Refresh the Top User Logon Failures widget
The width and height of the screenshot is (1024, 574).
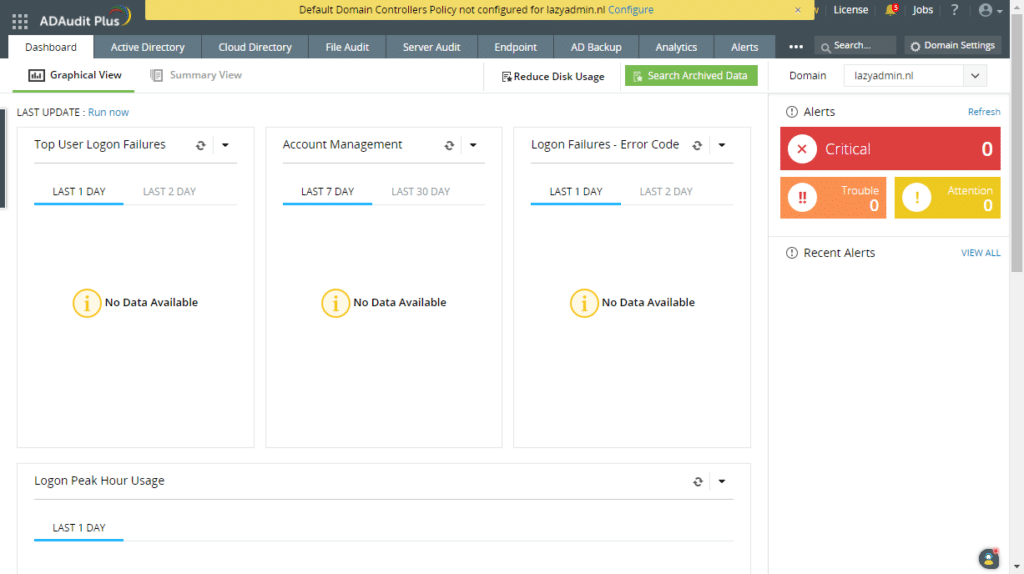coord(200,146)
